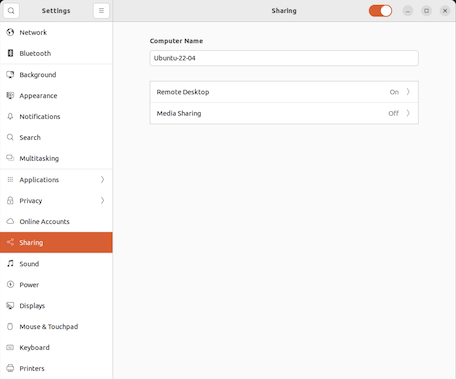This screenshot has width=456, height=379.
Task: Click the Online Accounts cloud icon
Action: click(x=10, y=221)
